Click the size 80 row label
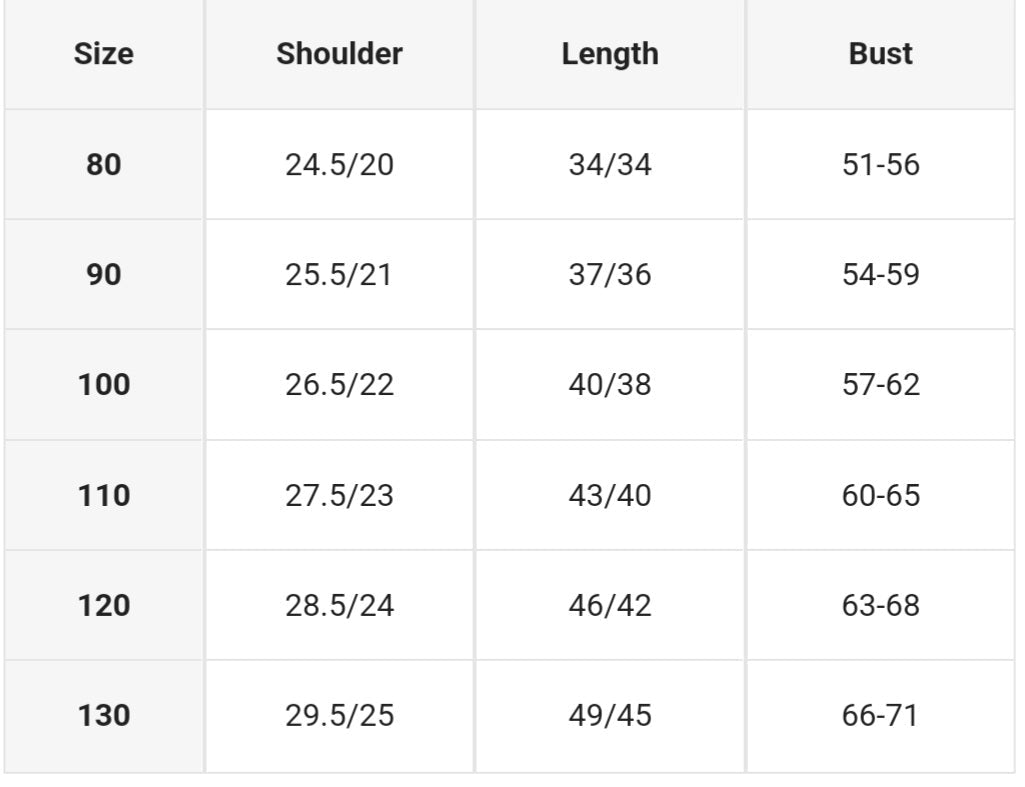This screenshot has width=1025, height=787. point(103,164)
